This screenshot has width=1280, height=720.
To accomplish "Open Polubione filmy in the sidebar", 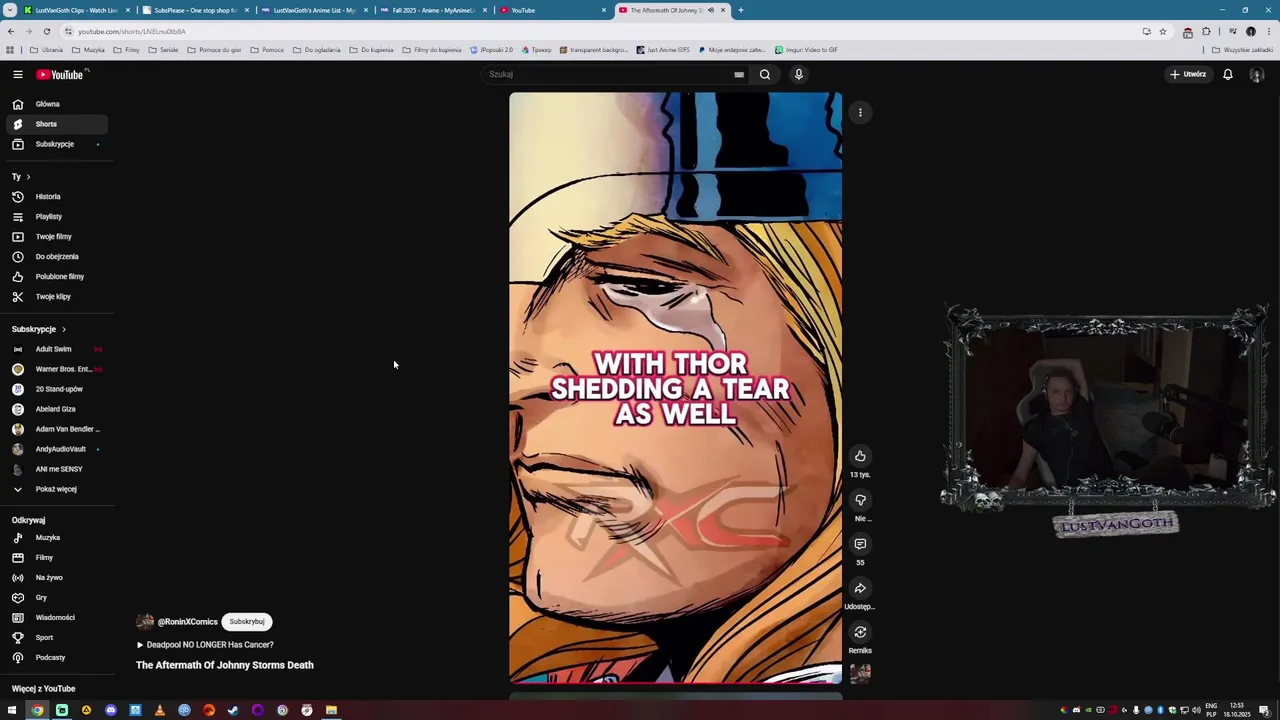I will 57,276.
